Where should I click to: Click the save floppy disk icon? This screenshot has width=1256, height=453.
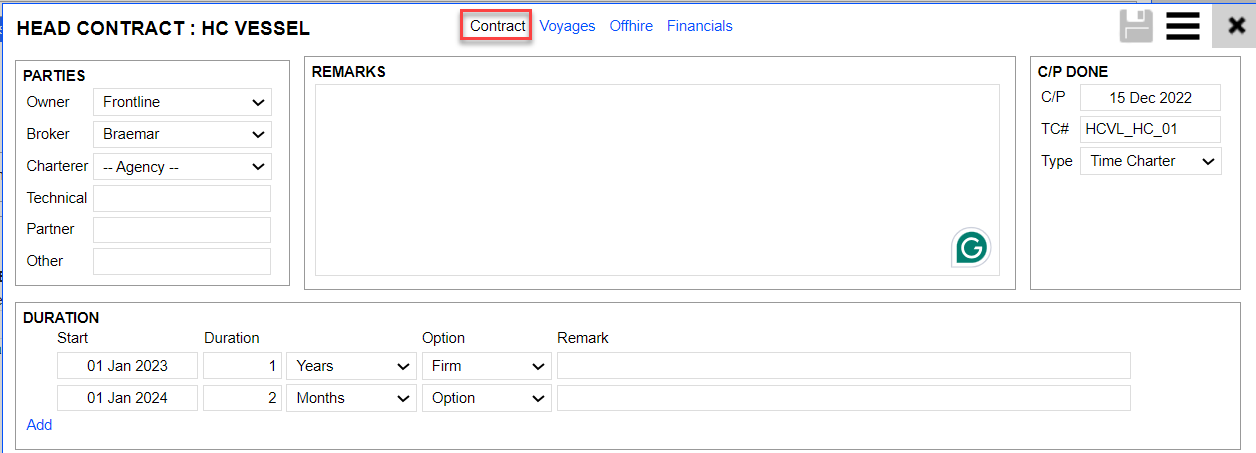1136,26
